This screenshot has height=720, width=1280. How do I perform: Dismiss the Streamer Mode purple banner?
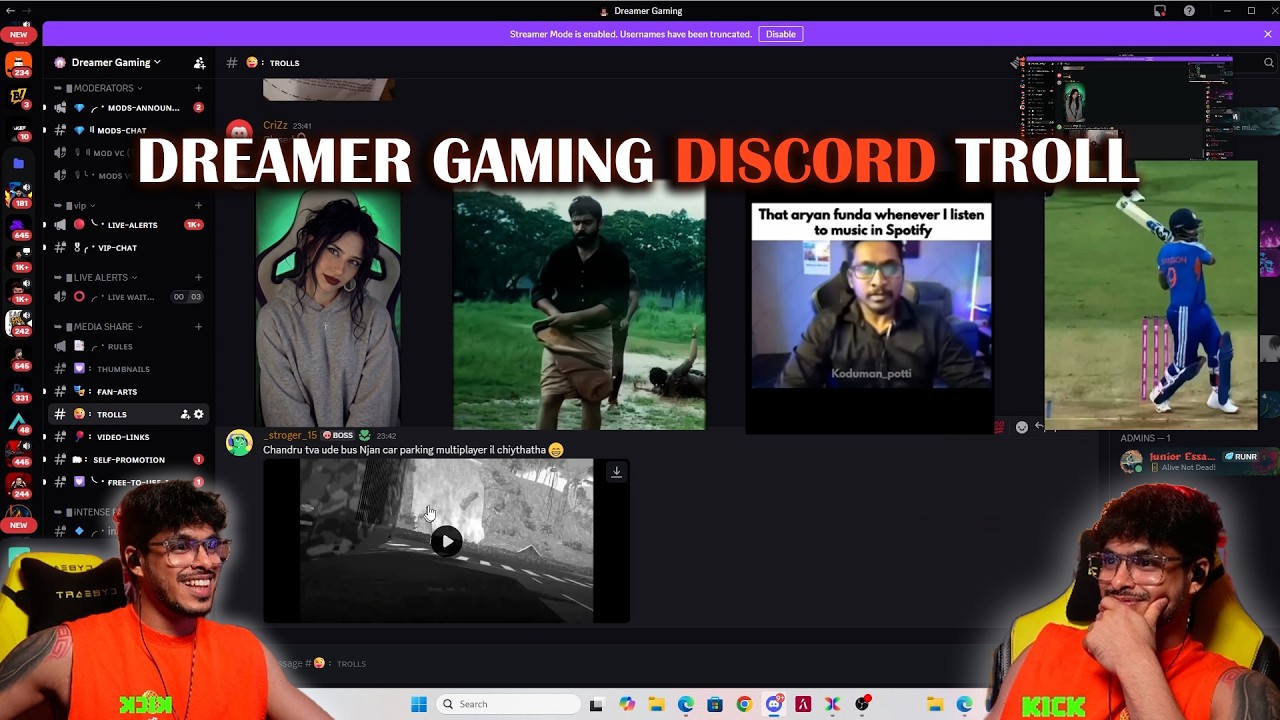[1267, 34]
